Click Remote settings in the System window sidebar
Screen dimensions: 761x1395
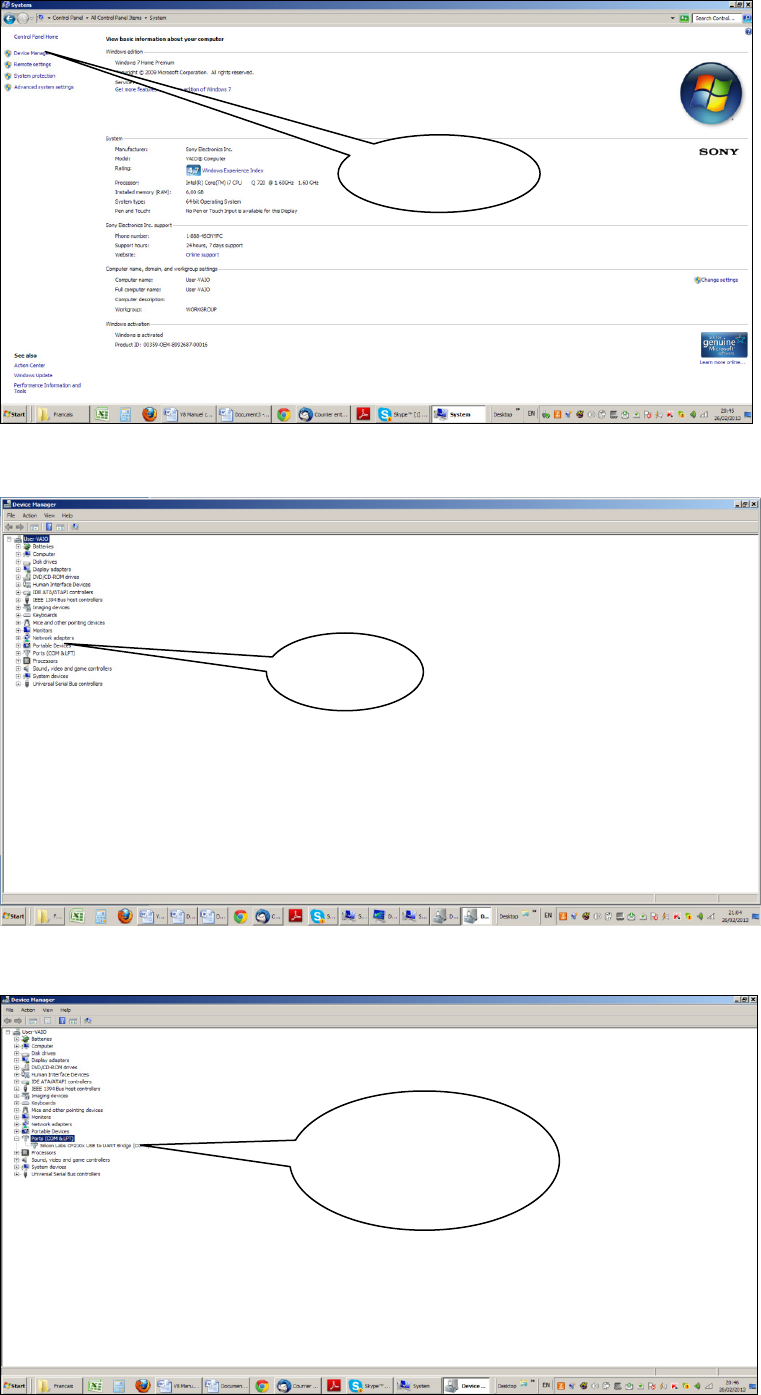click(32, 64)
